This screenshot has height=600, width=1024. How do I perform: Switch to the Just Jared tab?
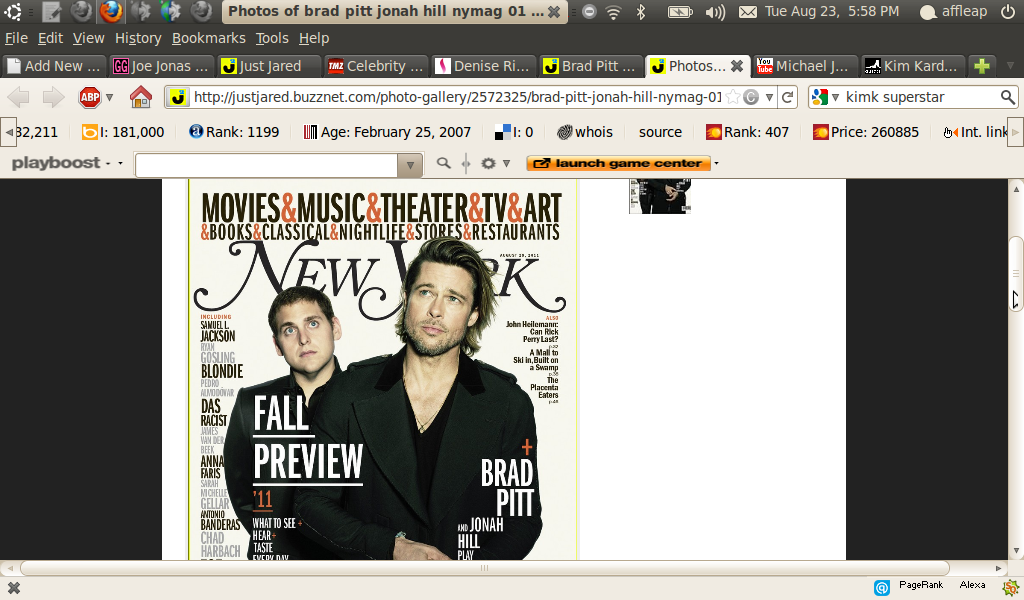coord(269,66)
